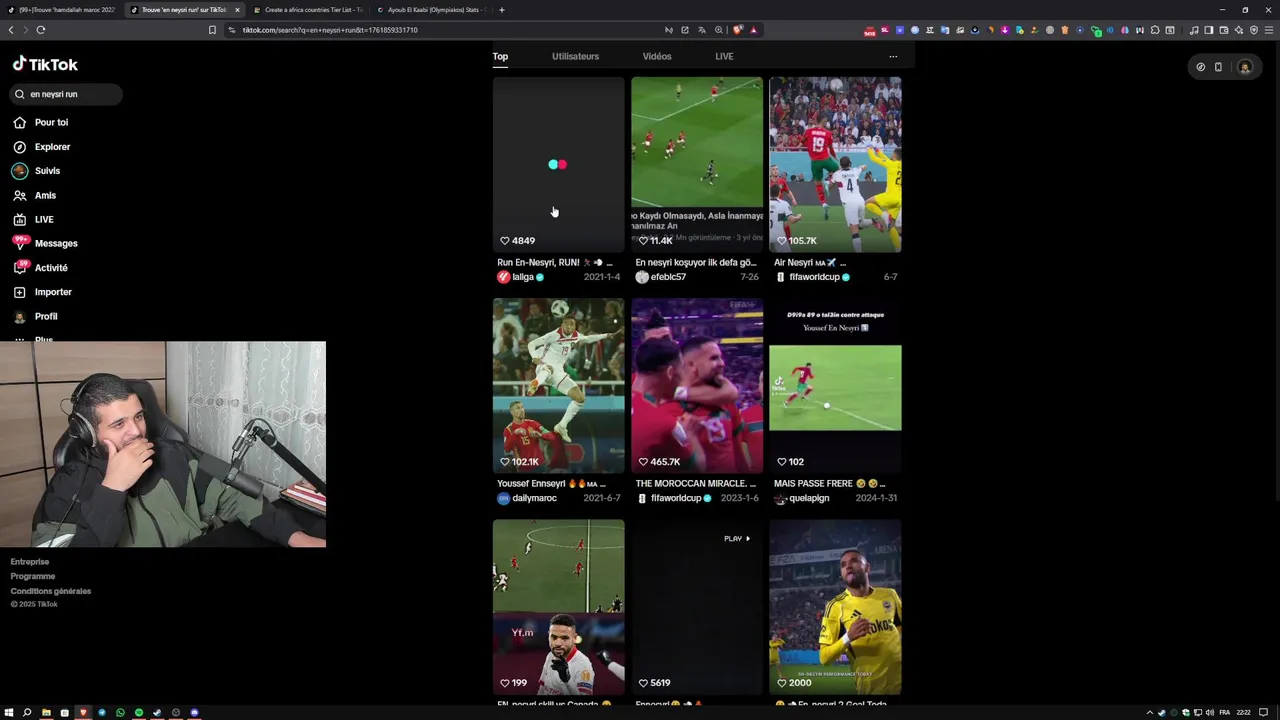Open THE MOROCCAN MIRACLE video with 465.7K likes
Image resolution: width=1280 pixels, height=720 pixels.
coord(697,386)
